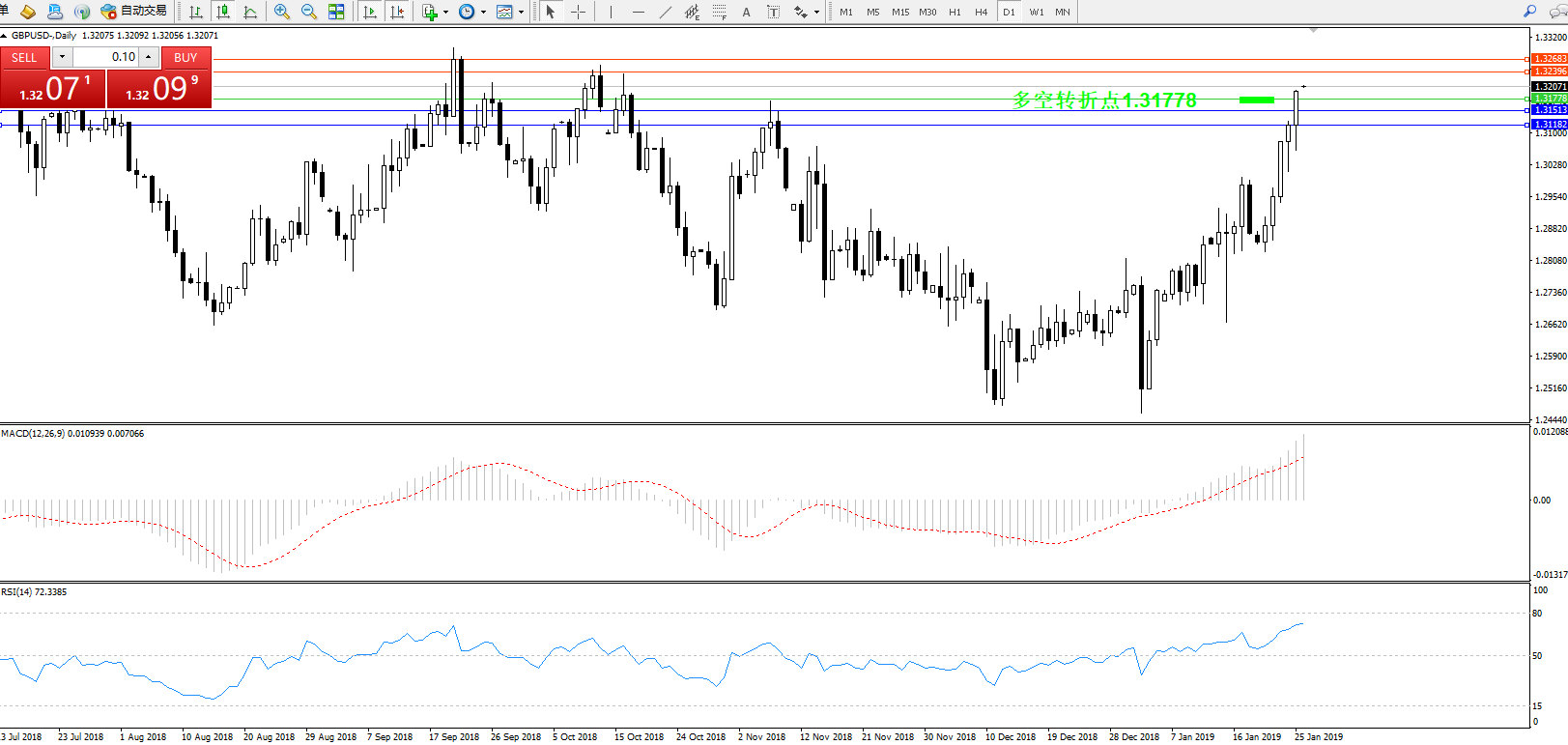The width and height of the screenshot is (1568, 745).
Task: Tile the chart windows
Action: pos(336,12)
